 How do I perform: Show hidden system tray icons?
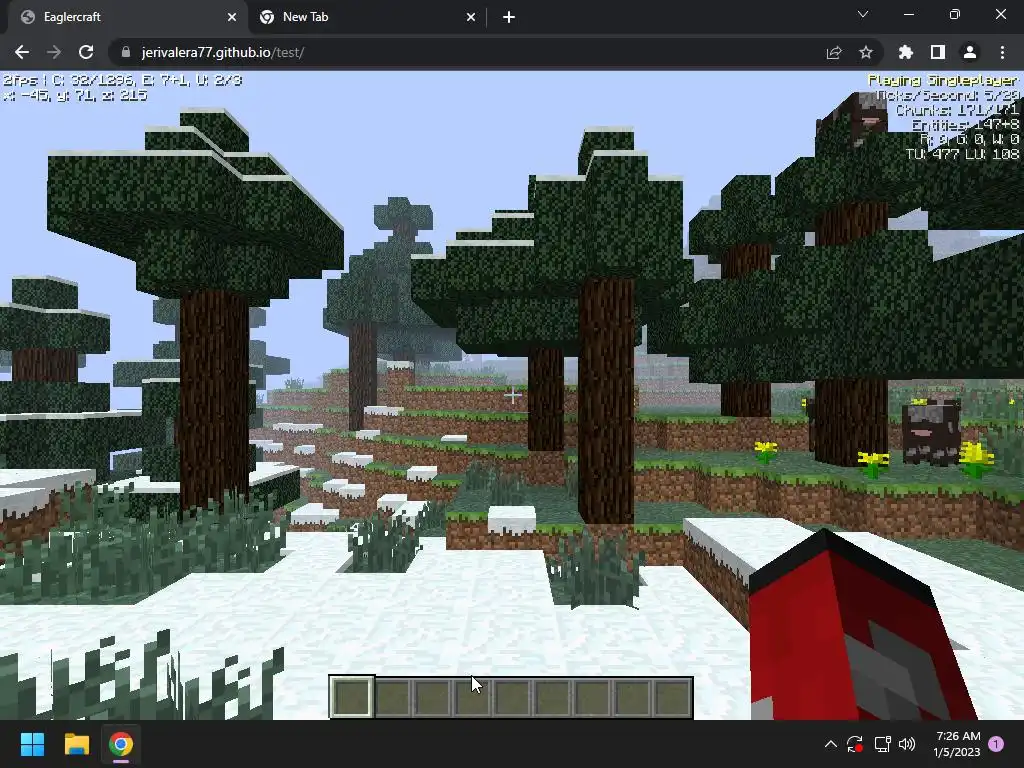coord(831,744)
